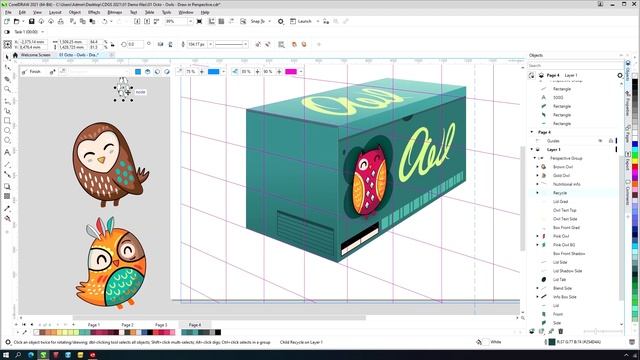Click the Save icon in the standard toolbar
The height and width of the screenshot is (360, 640).
tap(31, 21)
